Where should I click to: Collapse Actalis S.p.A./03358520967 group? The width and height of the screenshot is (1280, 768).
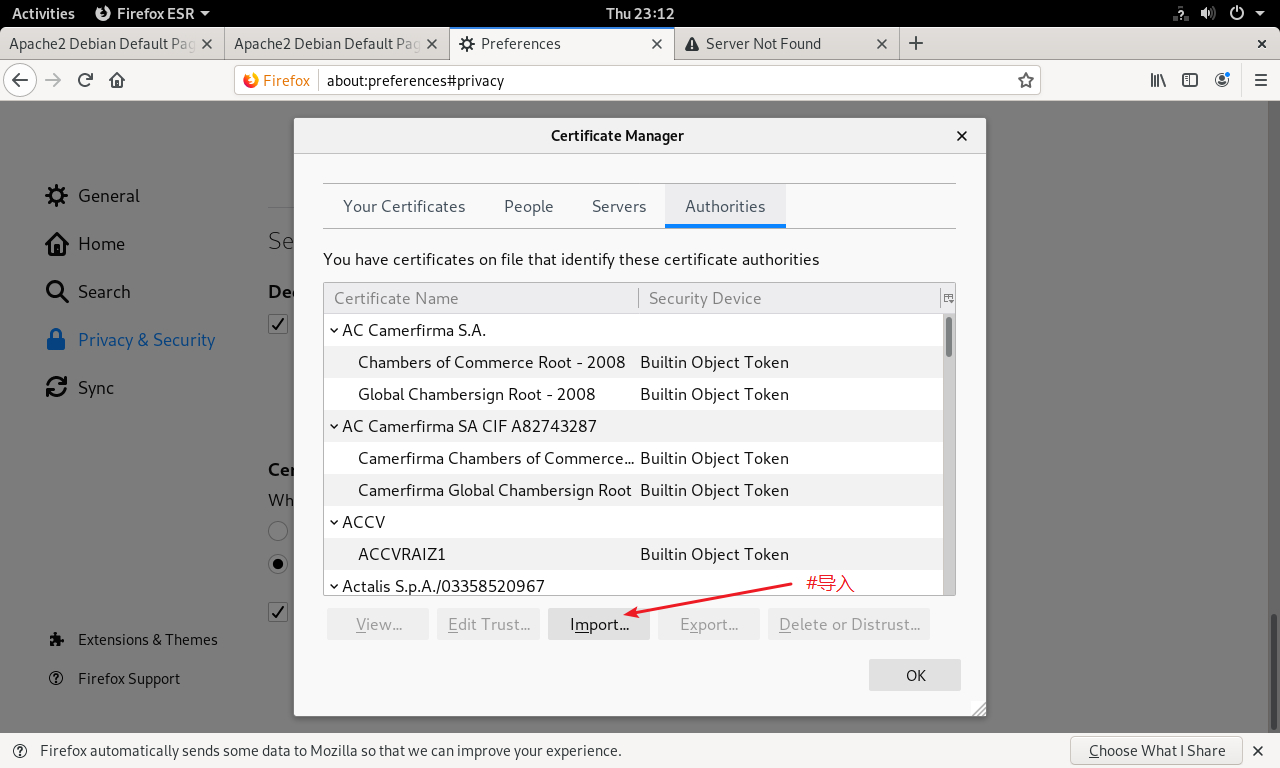click(x=334, y=586)
